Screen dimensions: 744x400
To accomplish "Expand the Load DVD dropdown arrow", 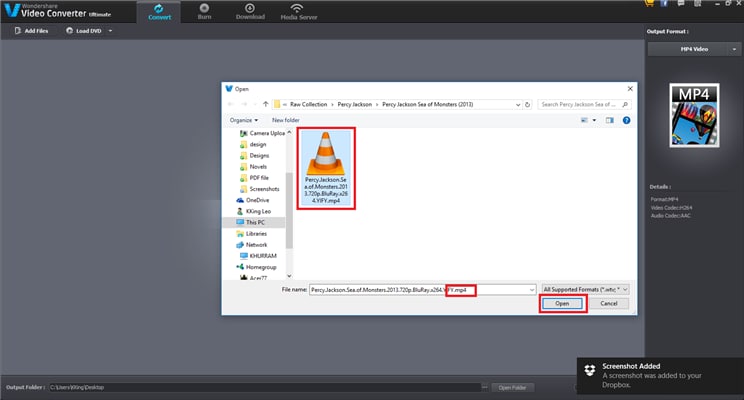I will (111, 31).
